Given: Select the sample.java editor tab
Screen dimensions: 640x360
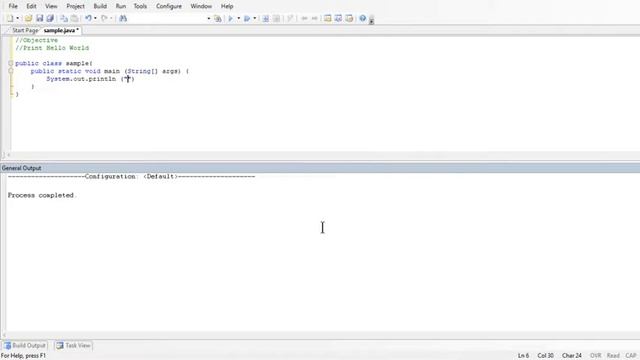Looking at the screenshot, I should point(61,31).
